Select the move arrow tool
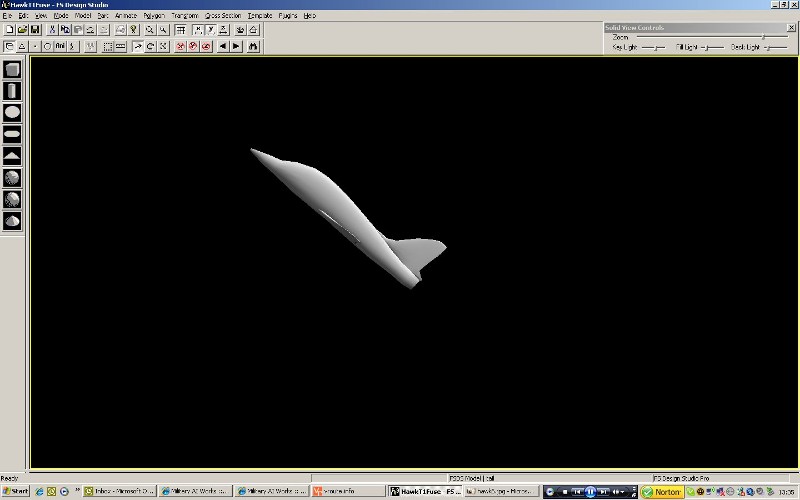800x500 pixels. (137, 46)
